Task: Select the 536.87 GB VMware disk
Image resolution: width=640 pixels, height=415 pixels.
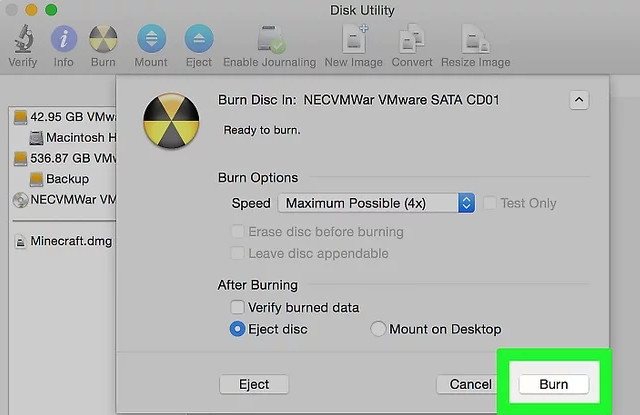Action: 64,158
